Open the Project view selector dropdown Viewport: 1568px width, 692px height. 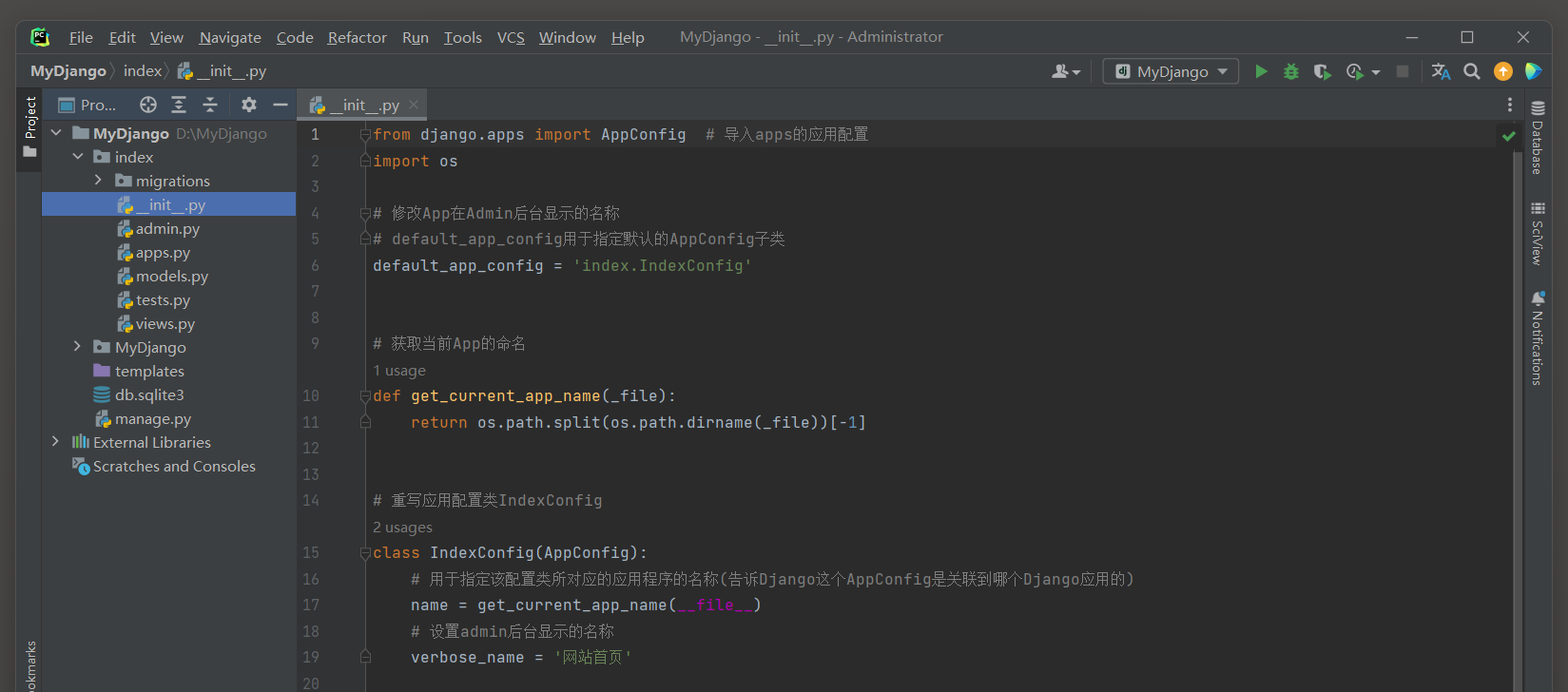pos(87,105)
